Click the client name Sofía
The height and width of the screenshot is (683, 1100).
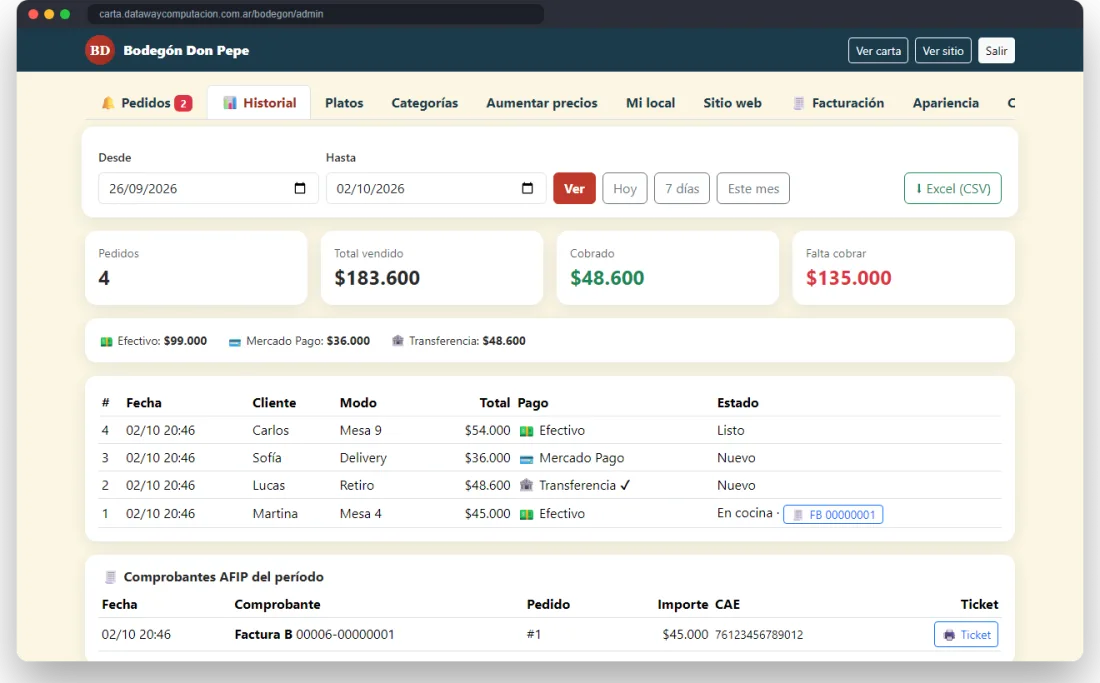point(267,458)
